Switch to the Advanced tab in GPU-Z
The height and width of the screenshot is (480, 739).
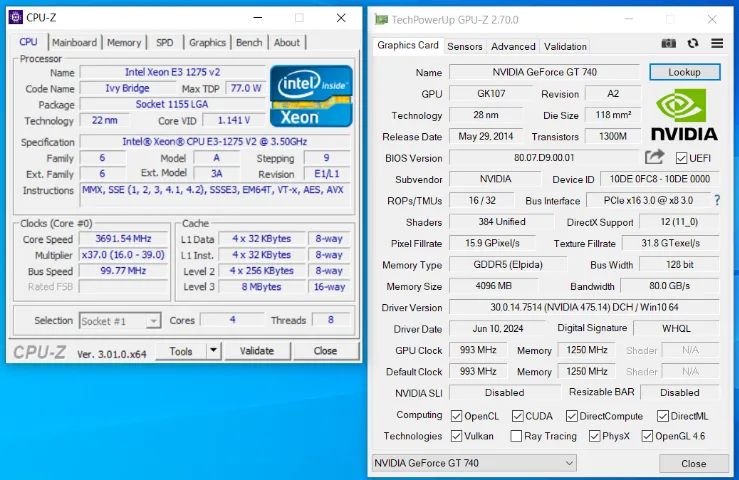(x=513, y=46)
